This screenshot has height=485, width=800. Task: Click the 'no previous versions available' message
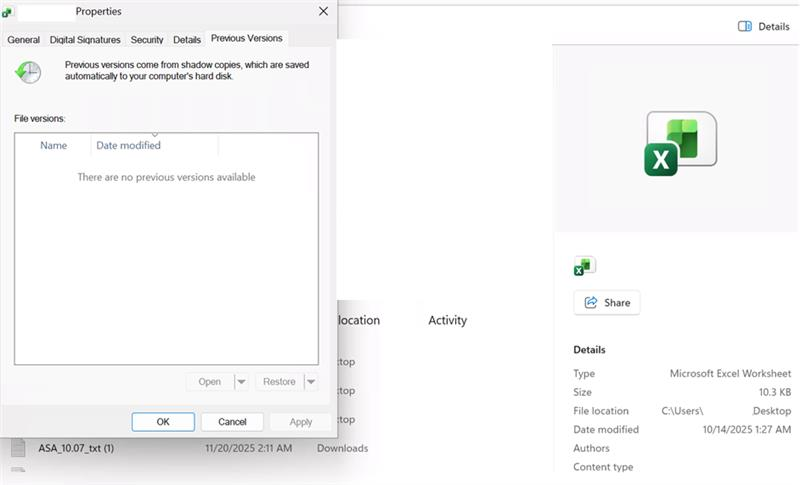click(x=166, y=177)
